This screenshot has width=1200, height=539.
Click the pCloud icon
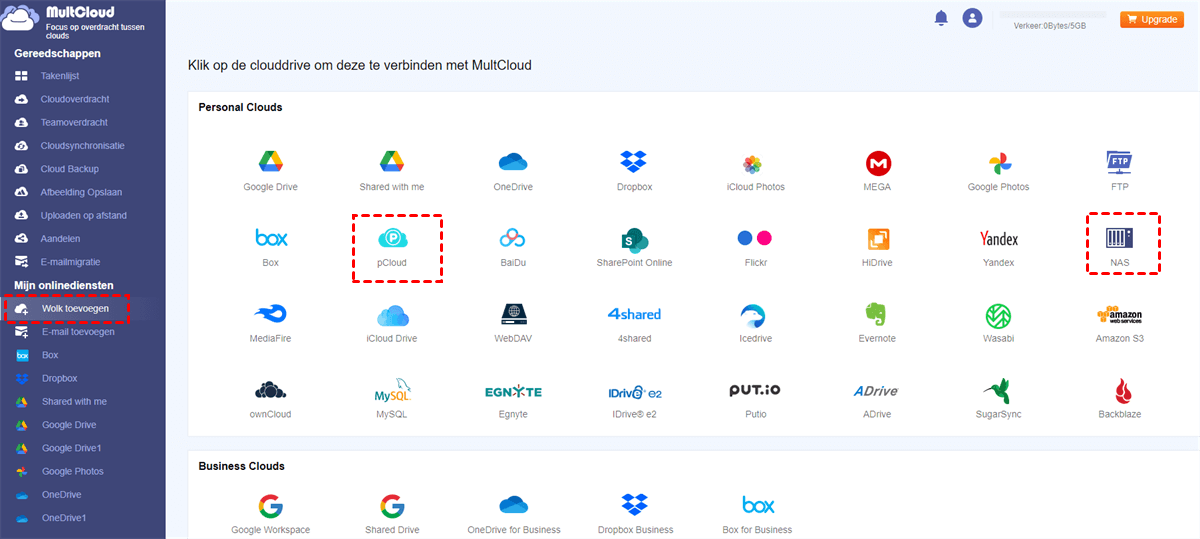click(x=391, y=238)
